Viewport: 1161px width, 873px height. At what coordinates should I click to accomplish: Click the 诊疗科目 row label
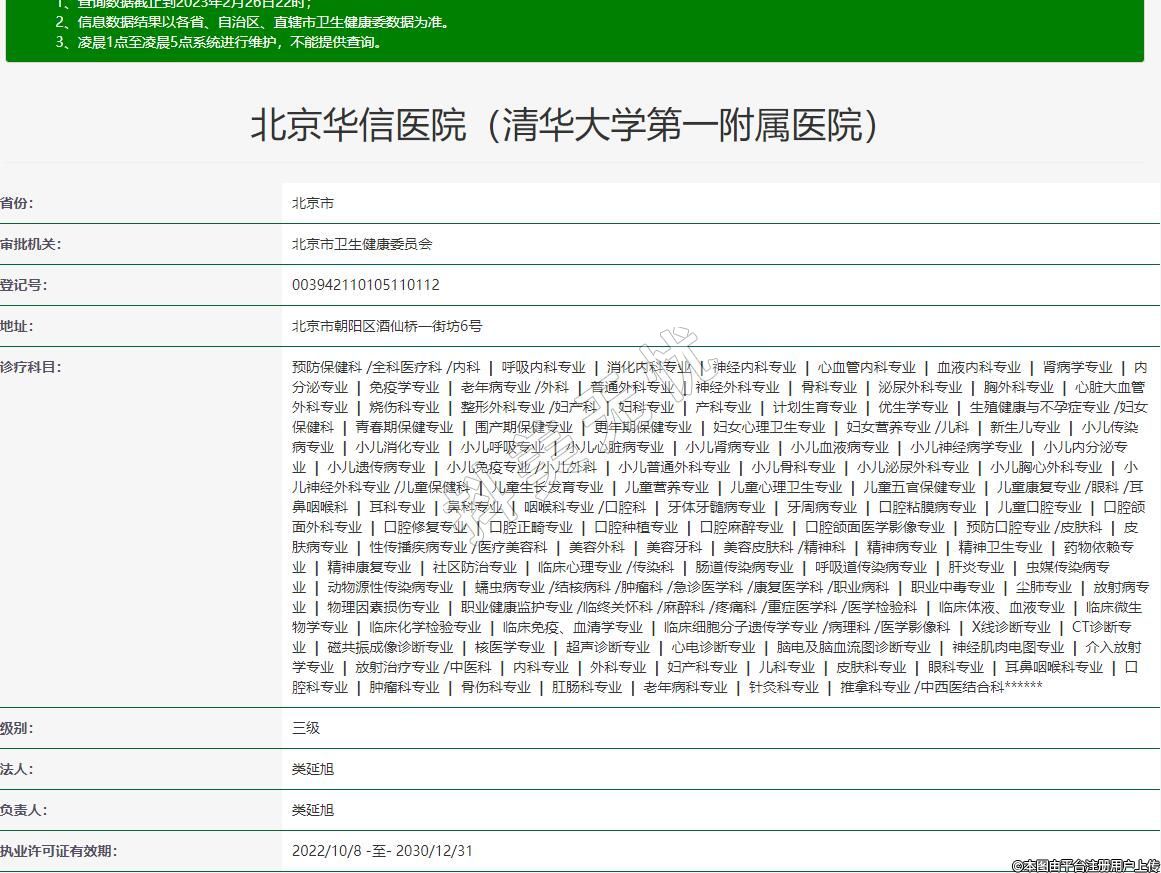point(30,367)
